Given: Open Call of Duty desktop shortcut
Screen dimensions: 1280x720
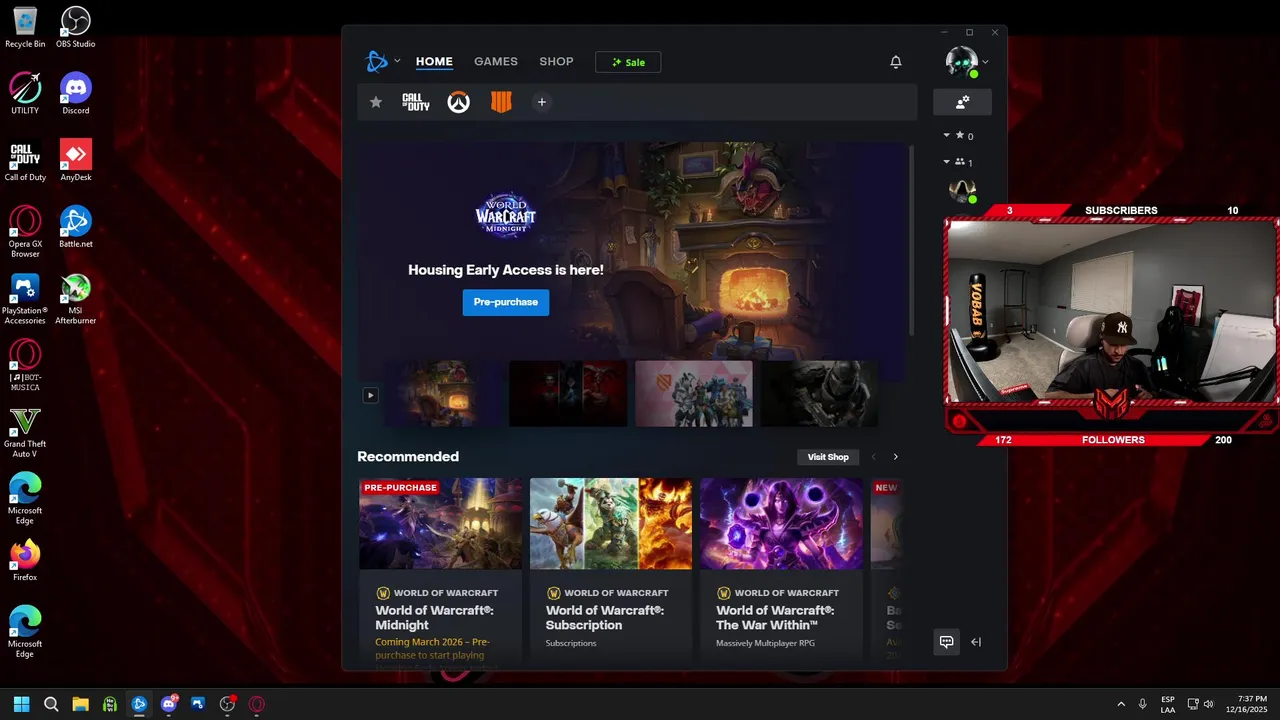Looking at the screenshot, I should click(x=25, y=161).
